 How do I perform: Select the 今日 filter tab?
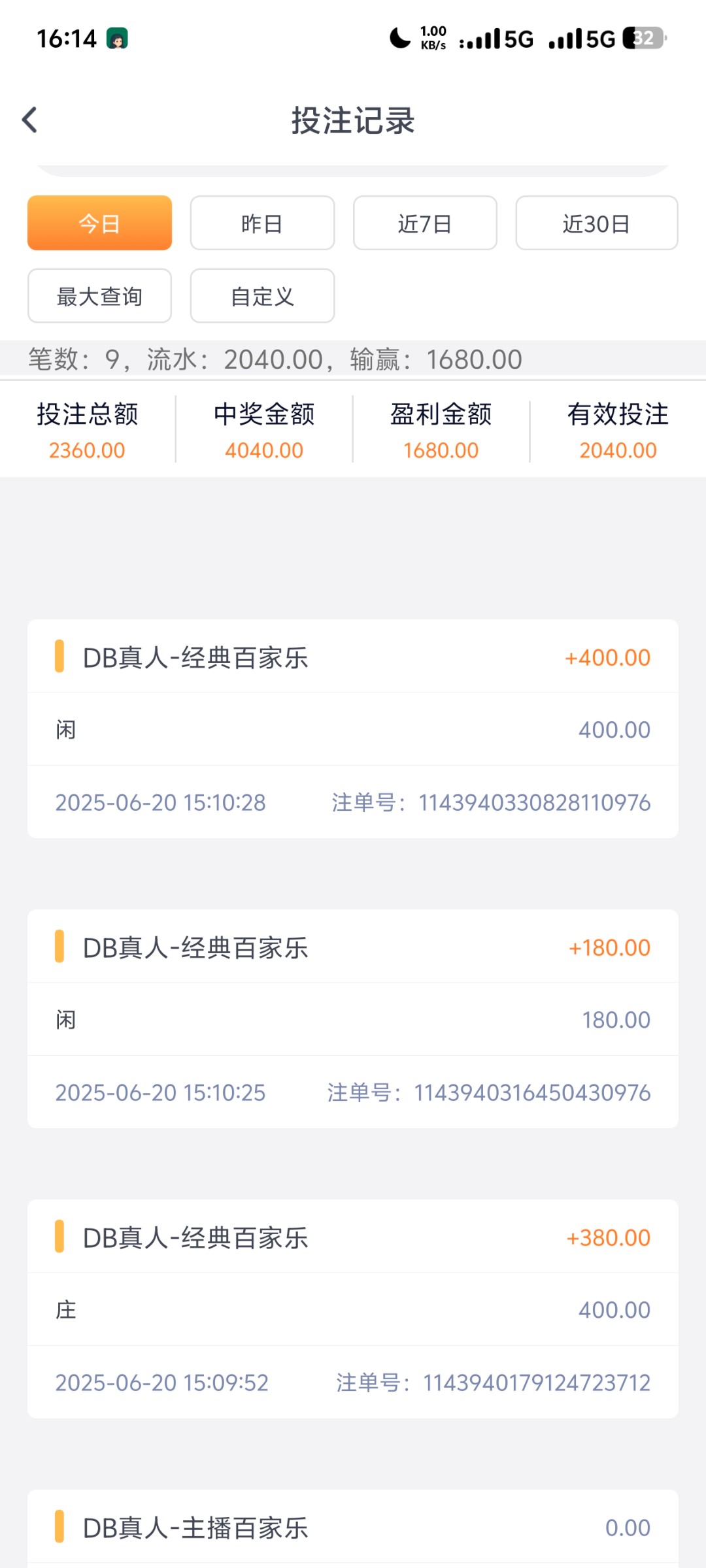point(99,223)
